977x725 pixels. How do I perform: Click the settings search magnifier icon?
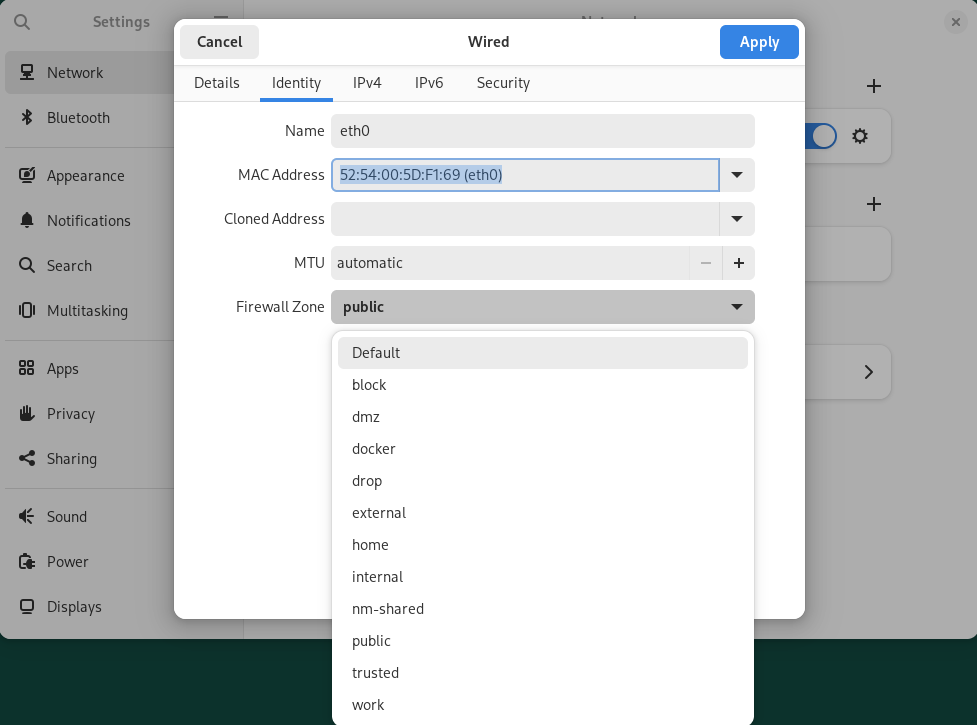tap(22, 22)
